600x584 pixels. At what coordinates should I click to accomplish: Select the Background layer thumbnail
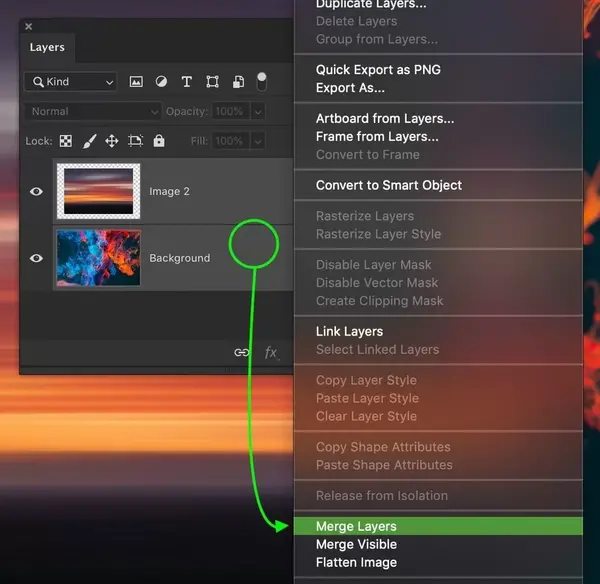99,258
